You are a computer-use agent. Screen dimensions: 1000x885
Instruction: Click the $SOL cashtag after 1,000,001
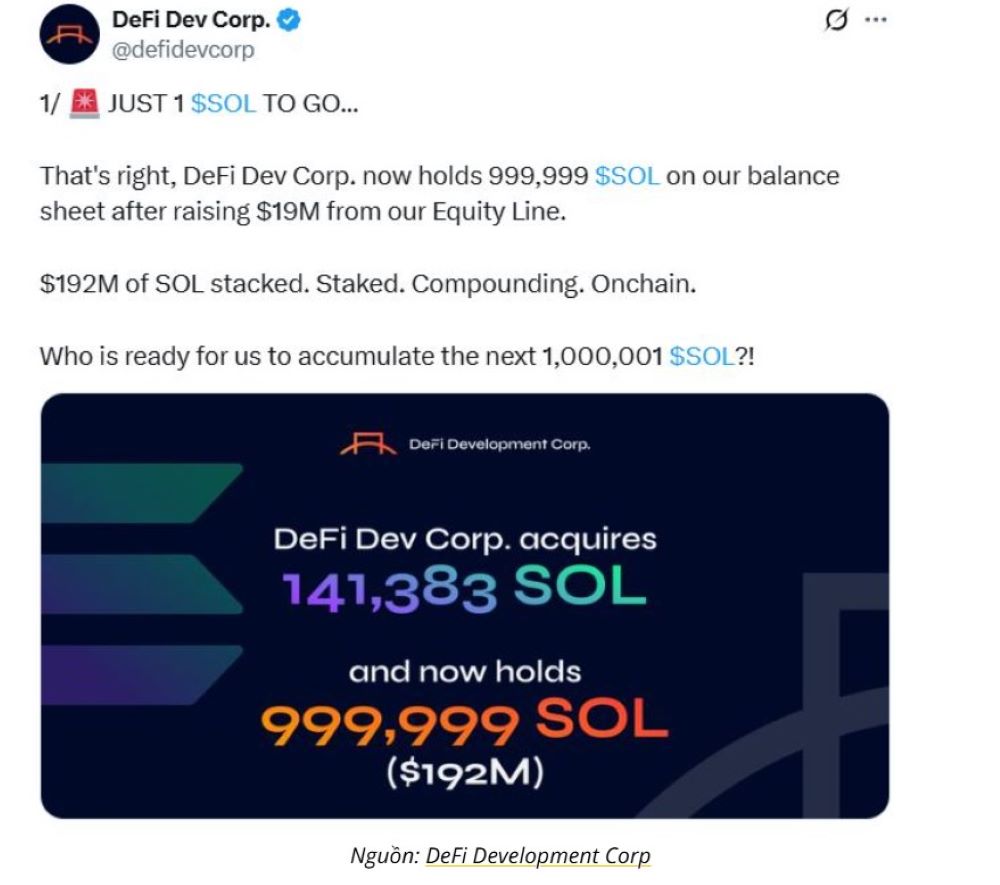[x=702, y=357]
